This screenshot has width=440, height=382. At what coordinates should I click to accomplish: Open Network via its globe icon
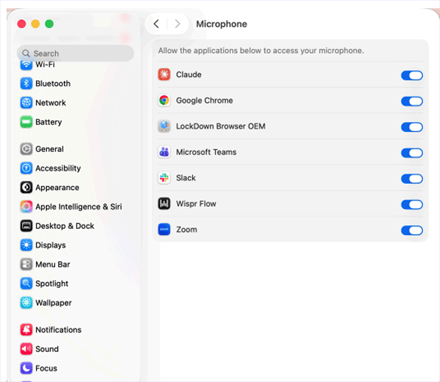tap(26, 103)
